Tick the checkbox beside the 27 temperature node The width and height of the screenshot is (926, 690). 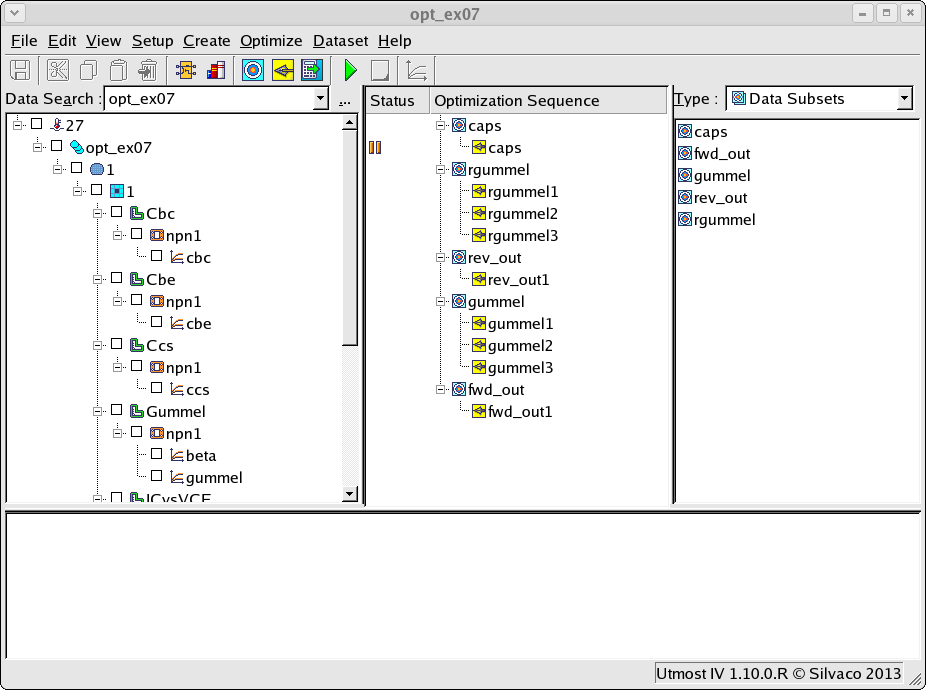pyautogui.click(x=37, y=124)
